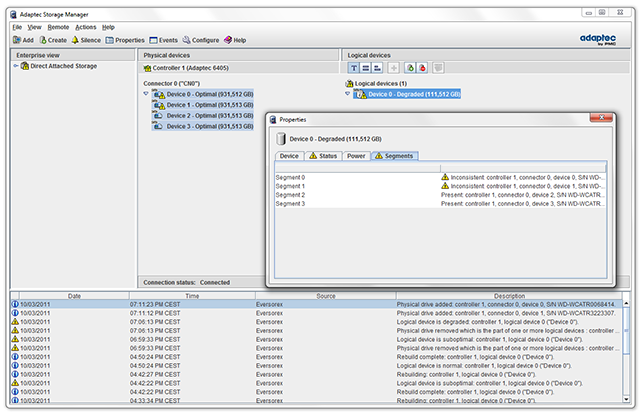Click the Logical devices (1) warning icon

coord(349,83)
